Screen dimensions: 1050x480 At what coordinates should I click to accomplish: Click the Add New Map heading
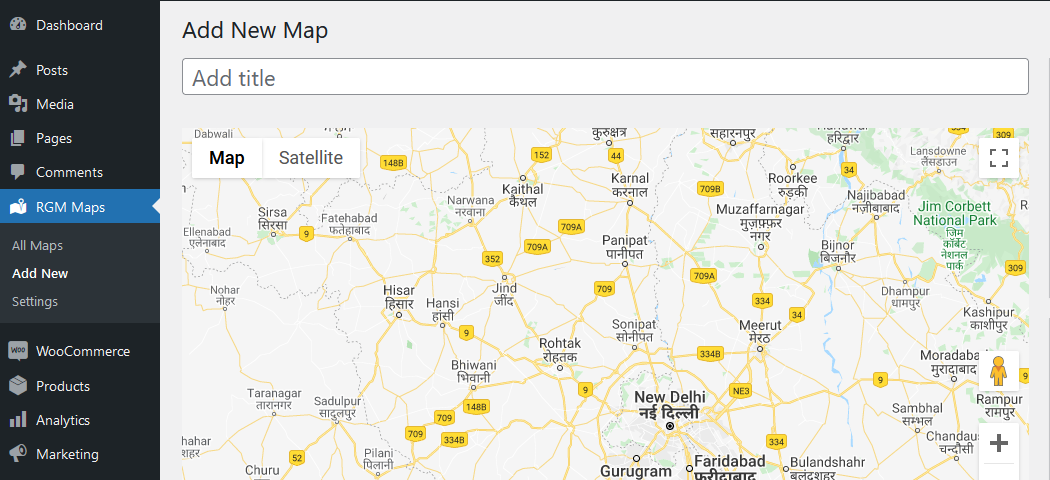pyautogui.click(x=255, y=30)
